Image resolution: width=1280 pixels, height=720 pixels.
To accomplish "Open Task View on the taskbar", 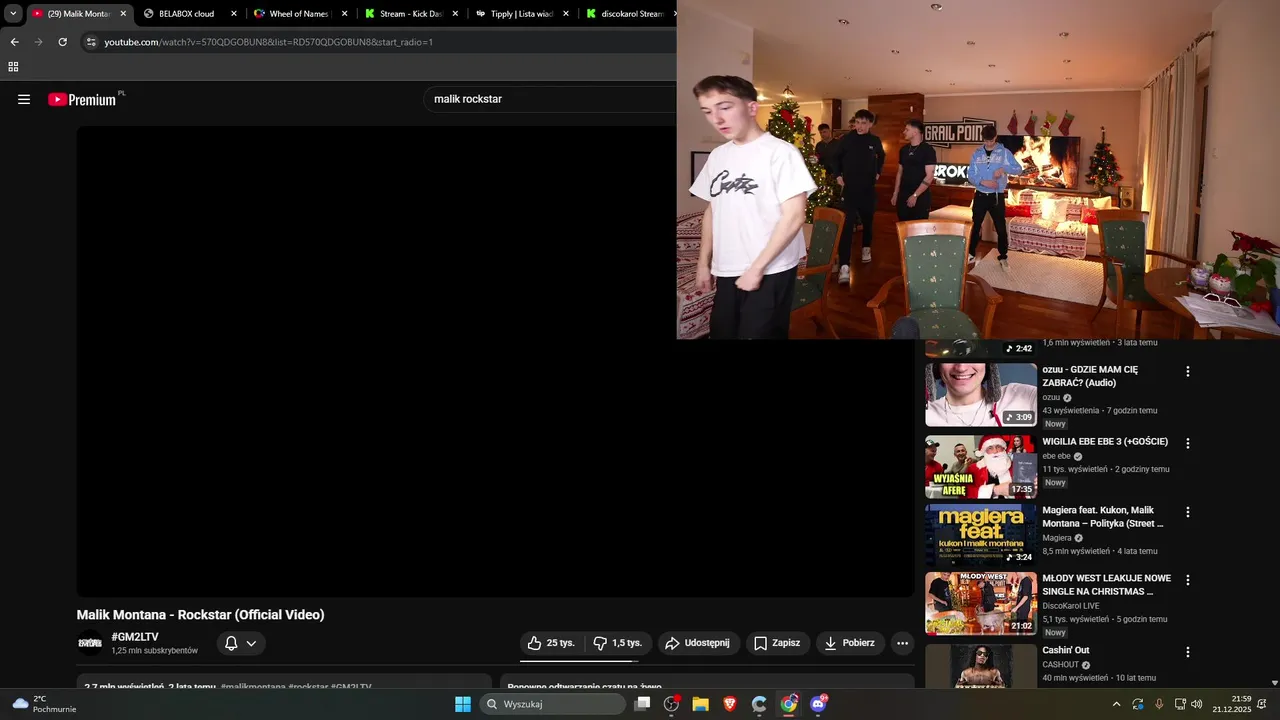I will [643, 704].
